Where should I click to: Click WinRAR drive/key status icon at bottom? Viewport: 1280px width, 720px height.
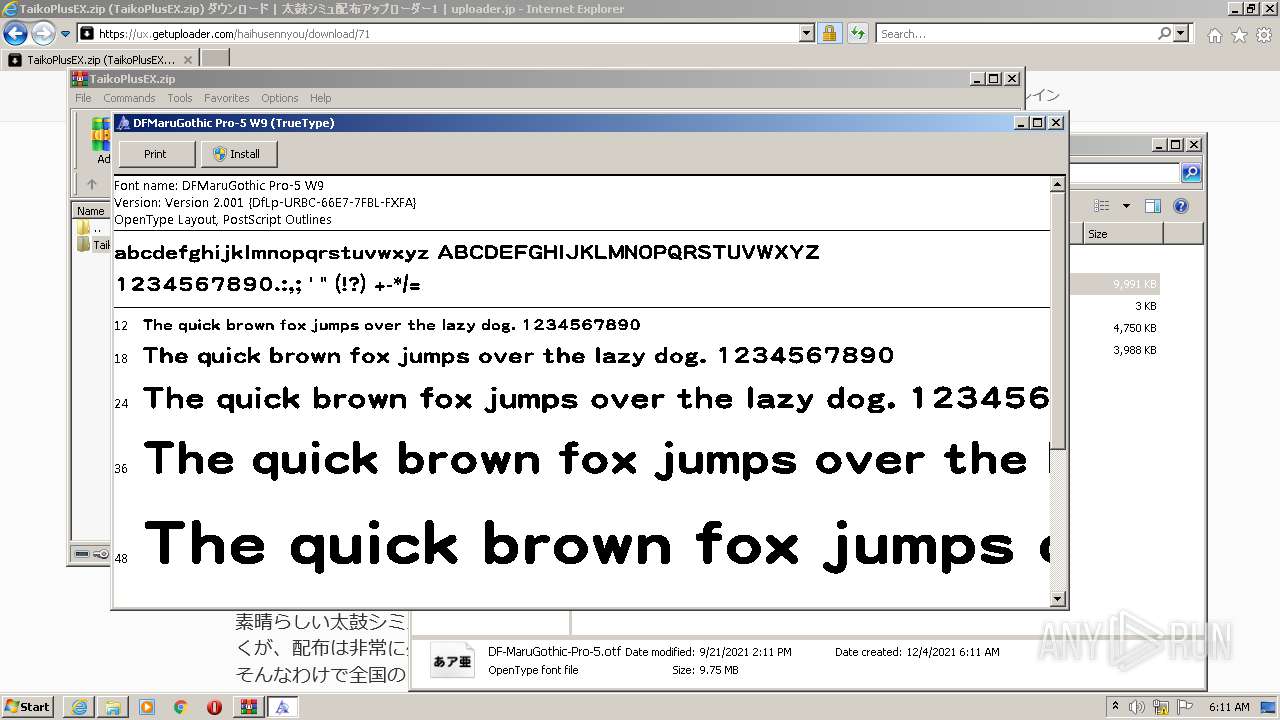click(92, 553)
